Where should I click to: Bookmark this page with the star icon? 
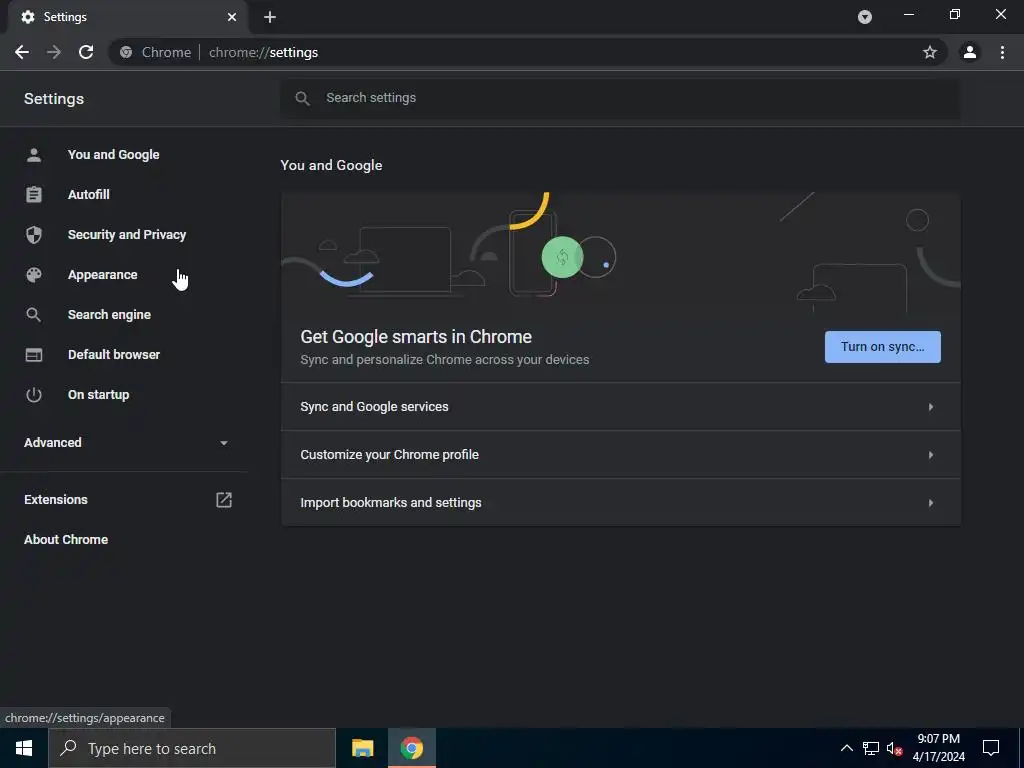(930, 52)
